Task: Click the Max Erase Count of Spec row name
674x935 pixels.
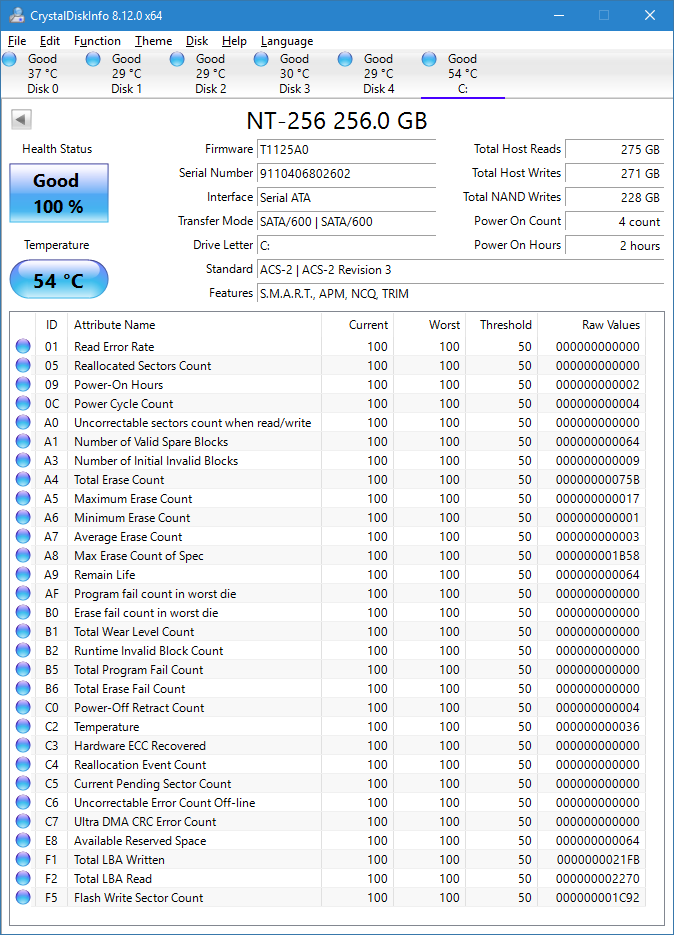Action: [138, 556]
